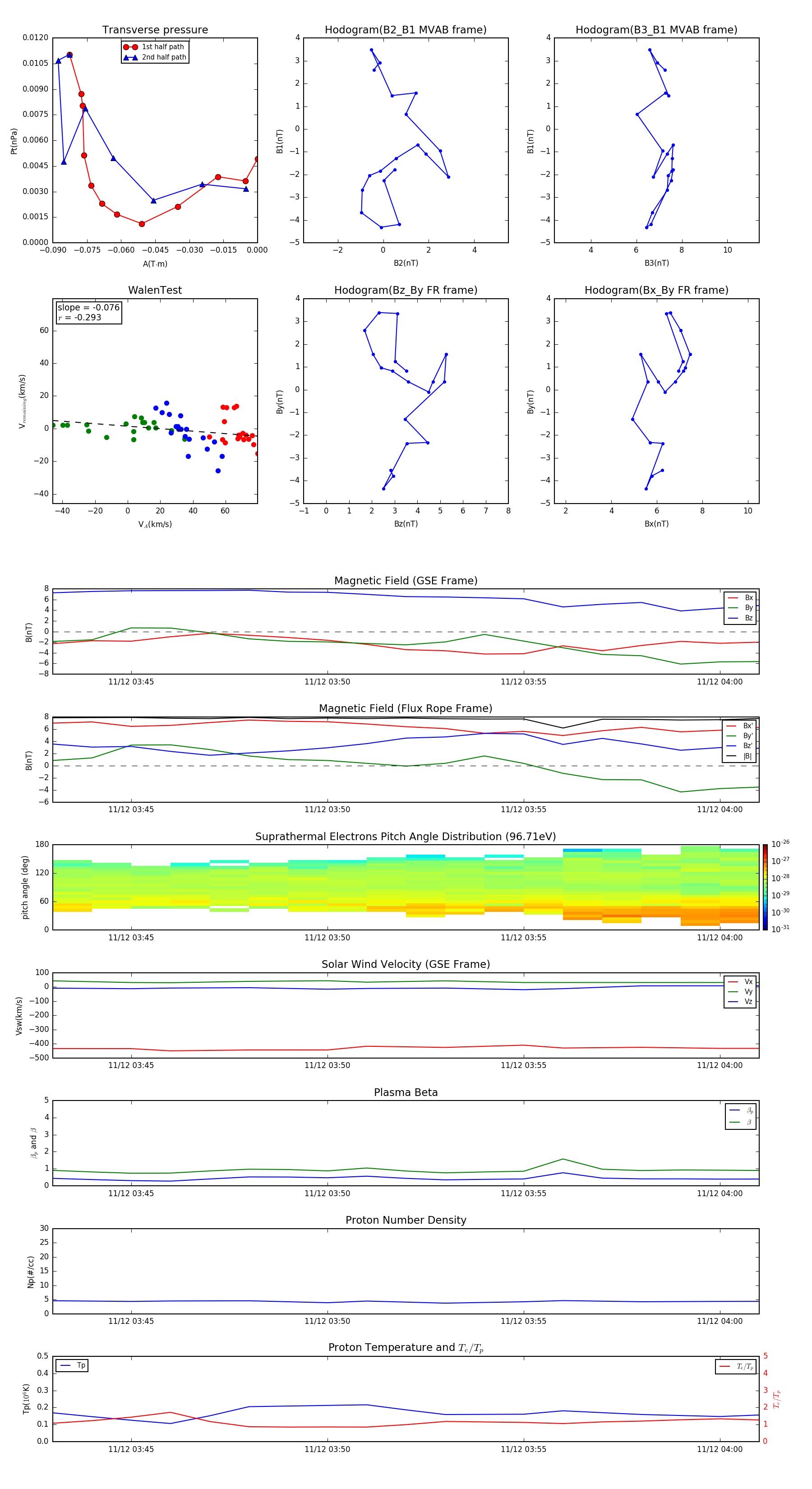The height and width of the screenshot is (1489, 812).
Task: Click the "Magnetic Field (Flux Rope Frame)" title
Action: (406, 709)
